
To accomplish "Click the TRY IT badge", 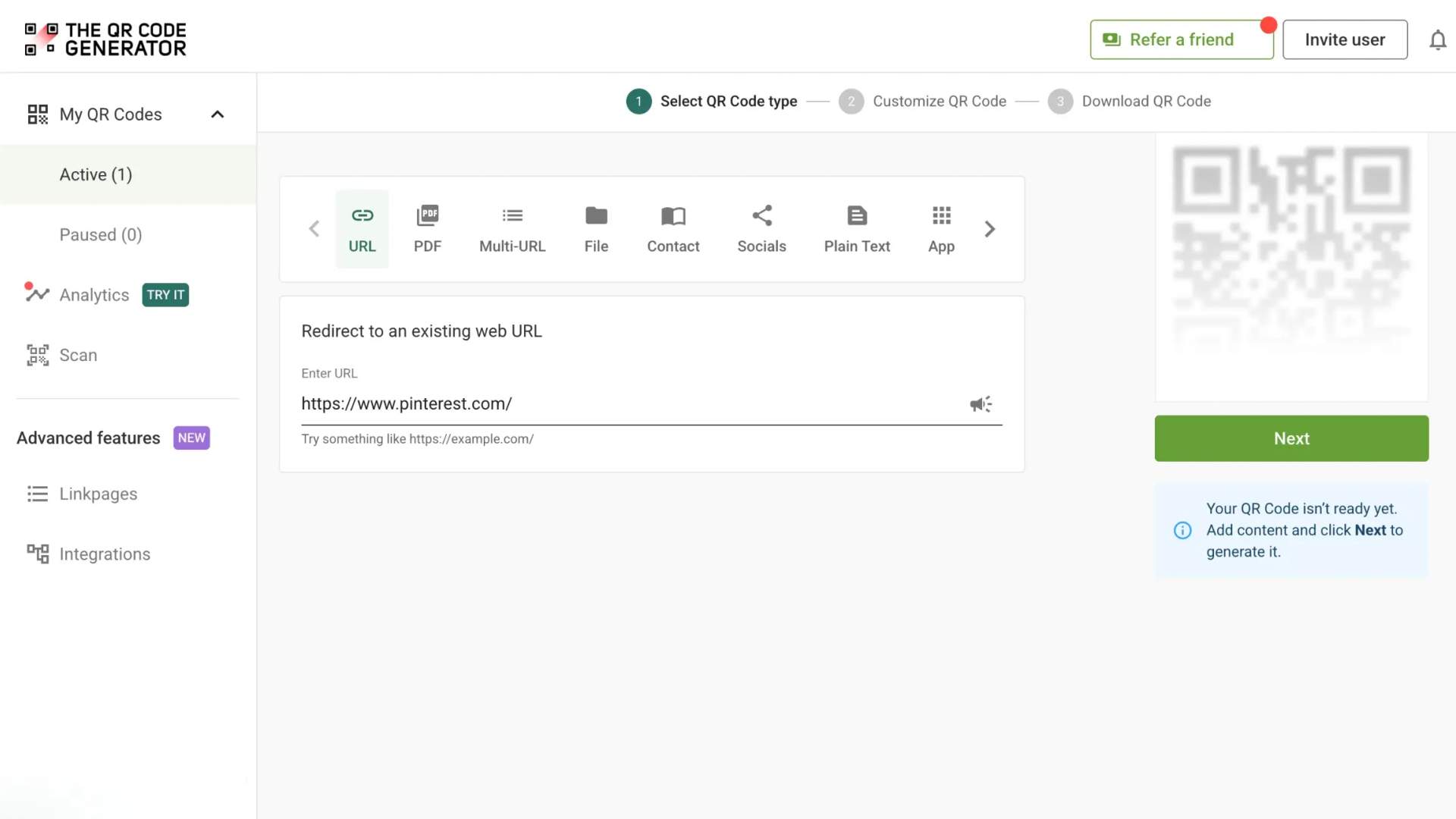I will 165,295.
